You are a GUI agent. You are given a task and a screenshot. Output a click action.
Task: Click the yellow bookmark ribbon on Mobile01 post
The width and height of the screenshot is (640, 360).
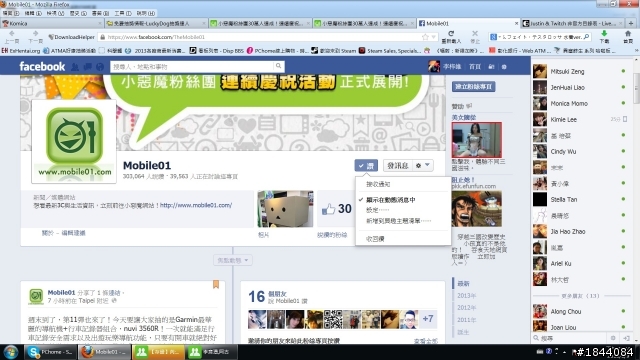(216, 284)
